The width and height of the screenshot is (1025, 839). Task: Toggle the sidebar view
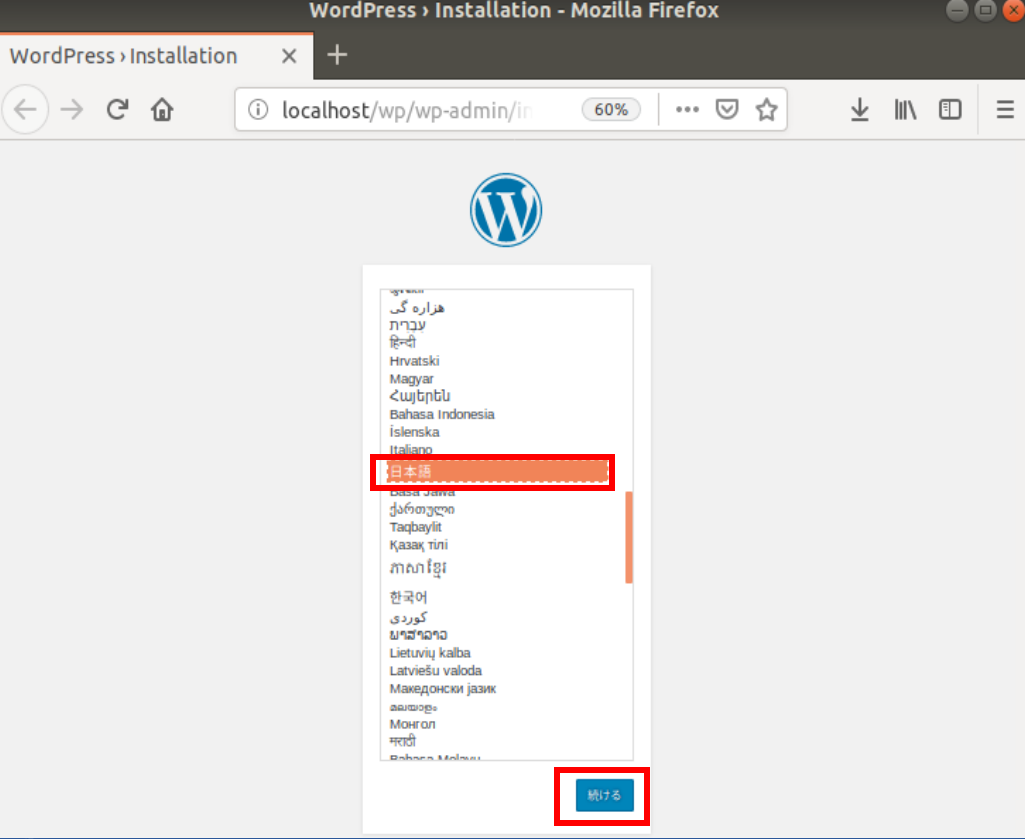pyautogui.click(x=950, y=109)
